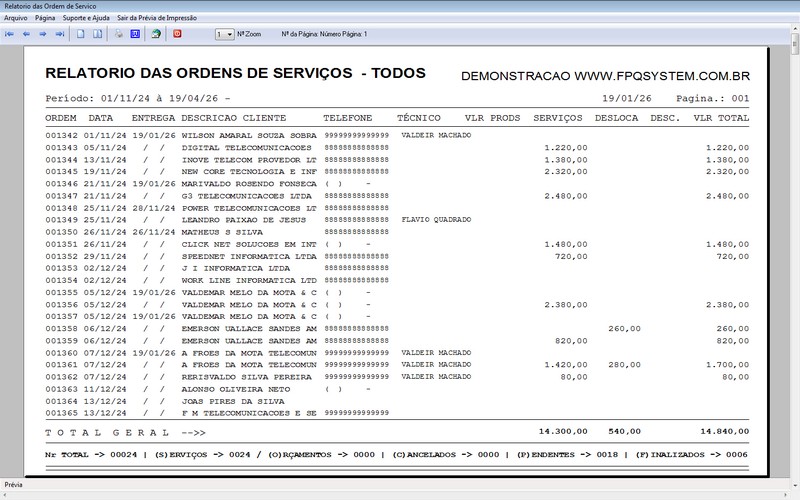Click the Pagina.: 001 text in report header
The height and width of the screenshot is (500, 800).
click(x=713, y=98)
